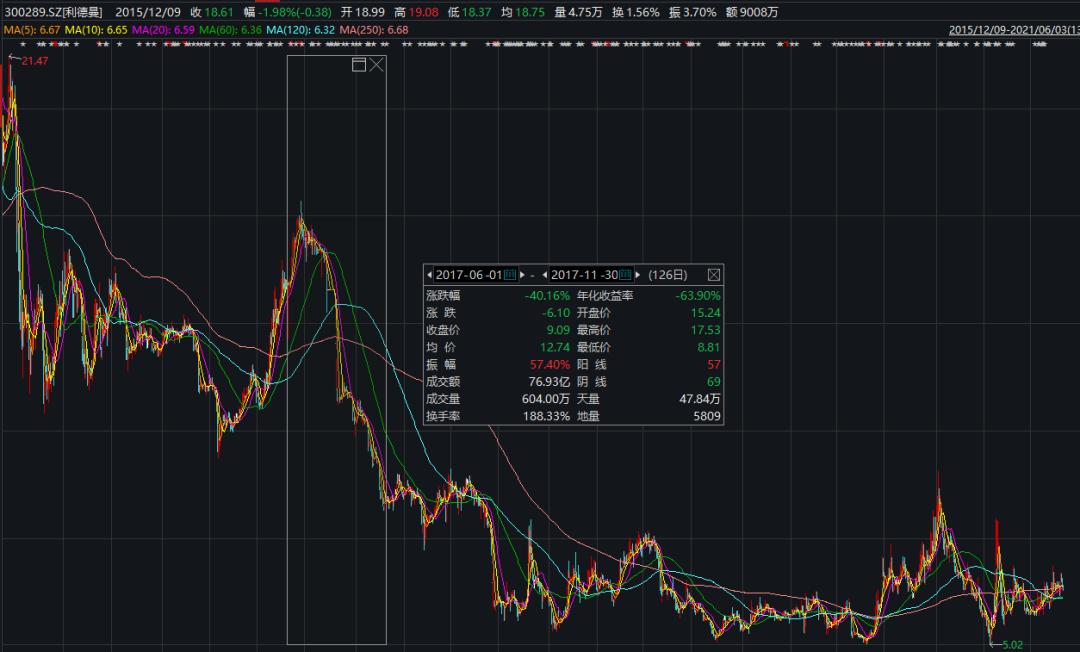This screenshot has width=1080, height=652.
Task: Step end date forward with right arrow
Action: (637, 275)
